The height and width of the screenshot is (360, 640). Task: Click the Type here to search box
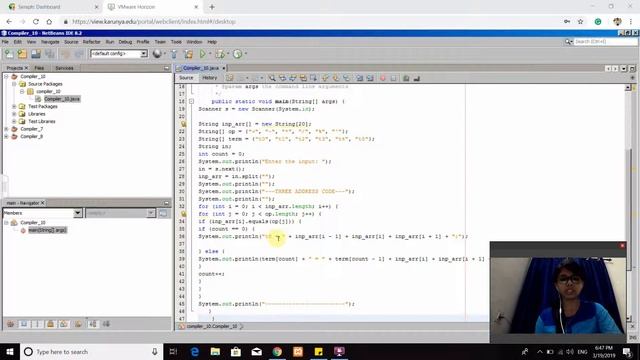[x=91, y=351]
